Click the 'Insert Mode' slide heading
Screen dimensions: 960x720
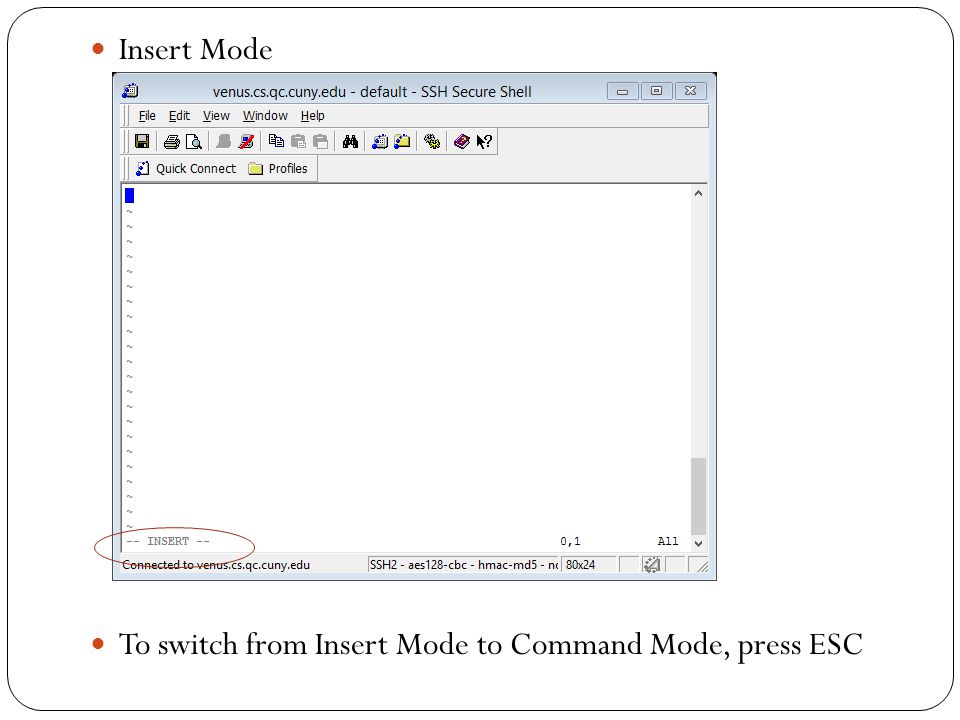pyautogui.click(x=195, y=49)
